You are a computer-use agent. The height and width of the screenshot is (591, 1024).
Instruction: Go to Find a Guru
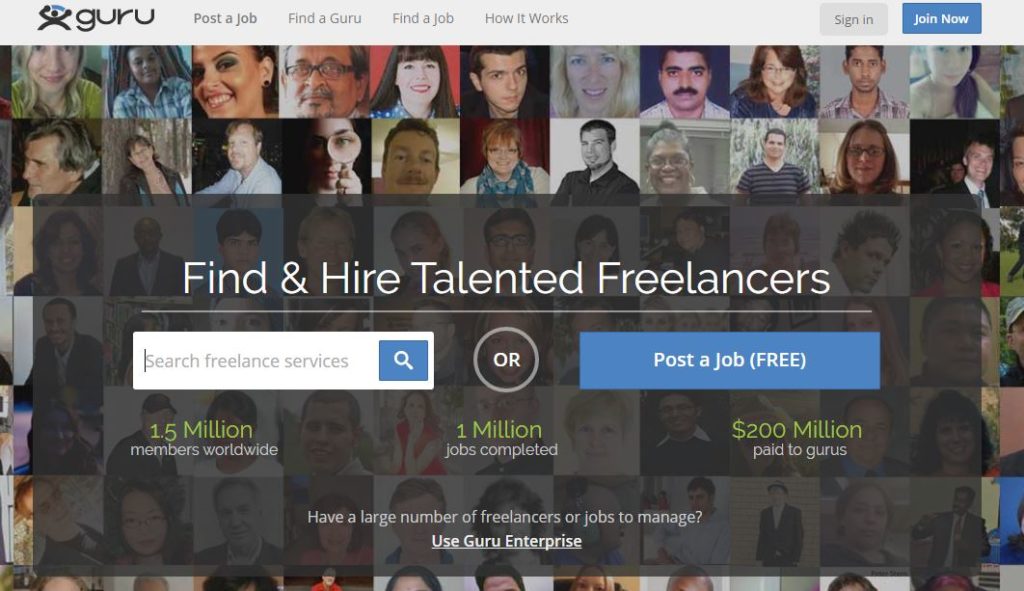(325, 18)
